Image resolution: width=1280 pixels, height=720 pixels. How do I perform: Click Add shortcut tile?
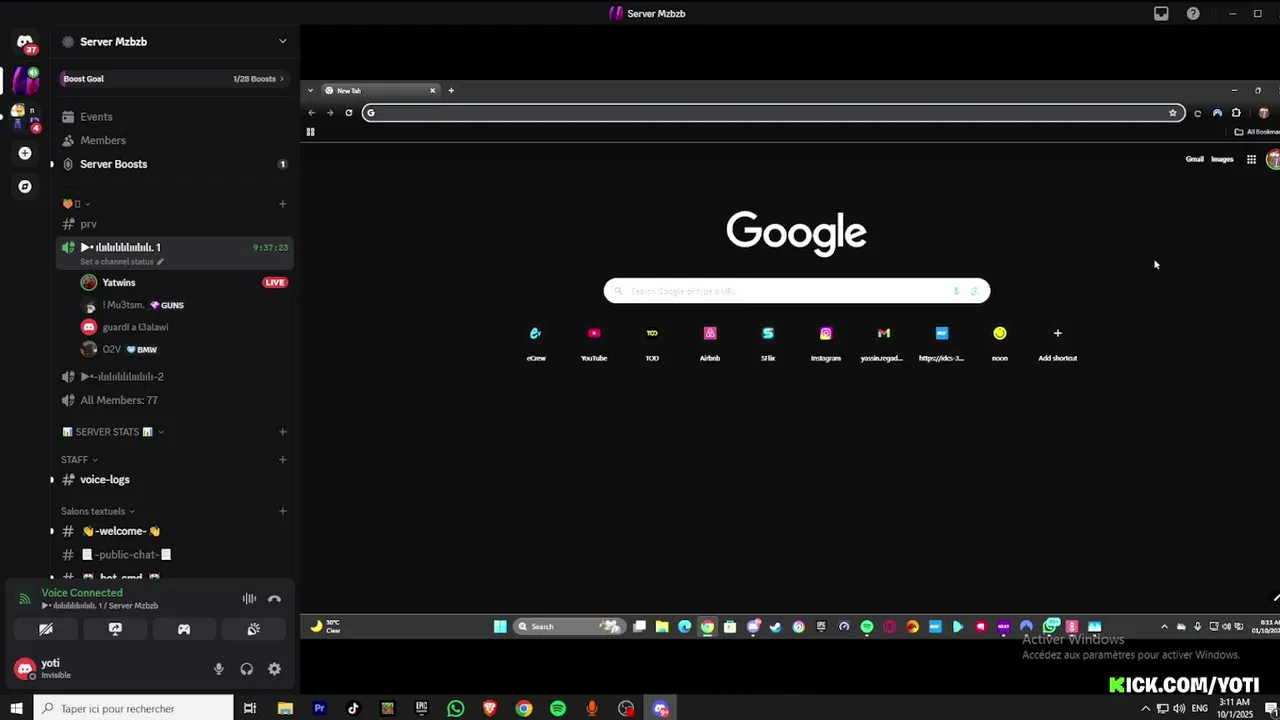(x=1057, y=343)
